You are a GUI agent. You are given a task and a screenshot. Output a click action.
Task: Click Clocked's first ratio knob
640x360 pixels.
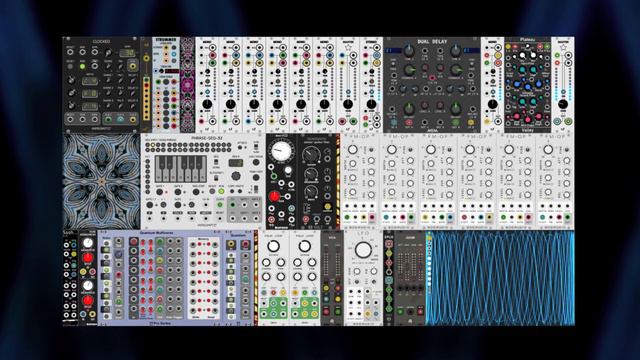[71, 80]
